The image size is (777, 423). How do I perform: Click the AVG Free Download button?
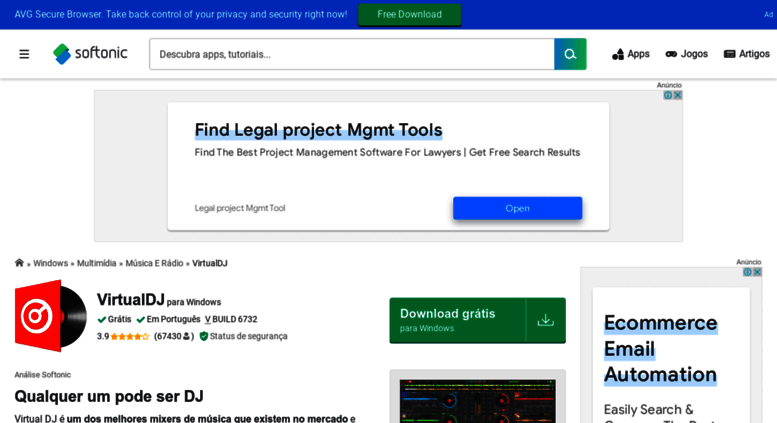(409, 14)
